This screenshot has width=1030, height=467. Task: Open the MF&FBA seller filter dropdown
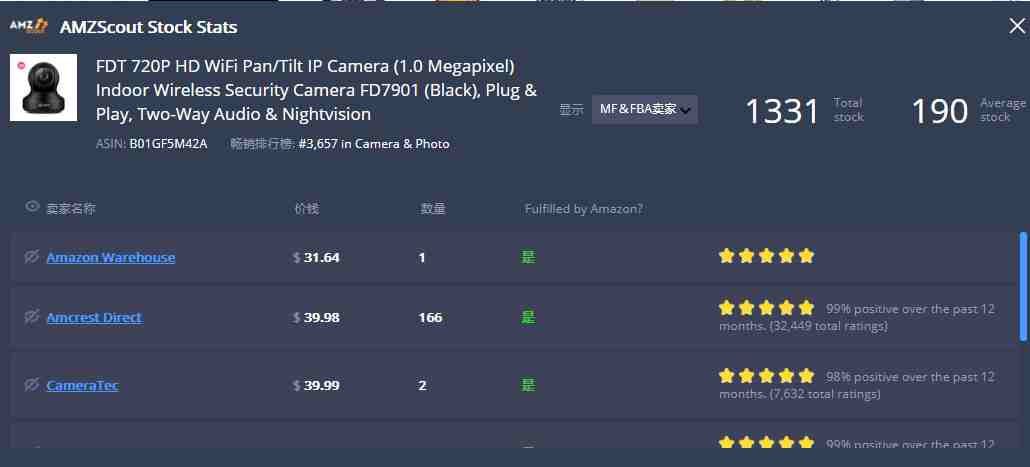click(x=644, y=109)
